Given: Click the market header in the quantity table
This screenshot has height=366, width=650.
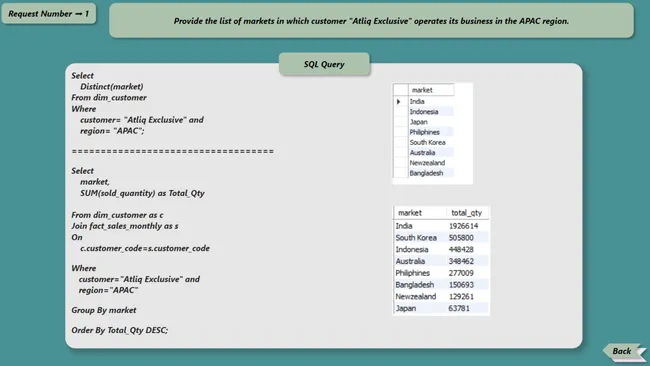Looking at the screenshot, I should click(410, 213).
